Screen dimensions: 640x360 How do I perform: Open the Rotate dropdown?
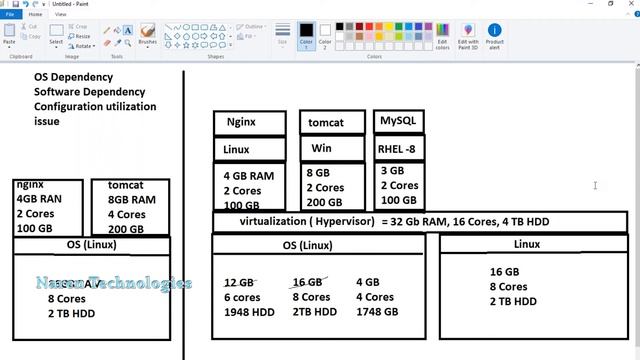[82, 46]
